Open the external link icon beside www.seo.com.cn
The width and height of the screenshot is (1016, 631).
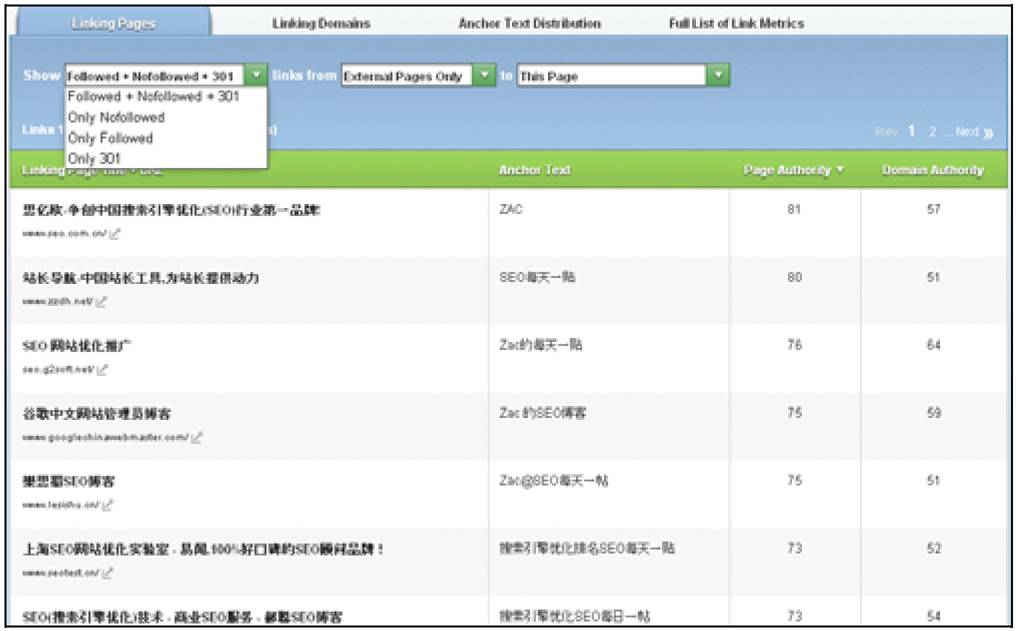tap(115, 234)
